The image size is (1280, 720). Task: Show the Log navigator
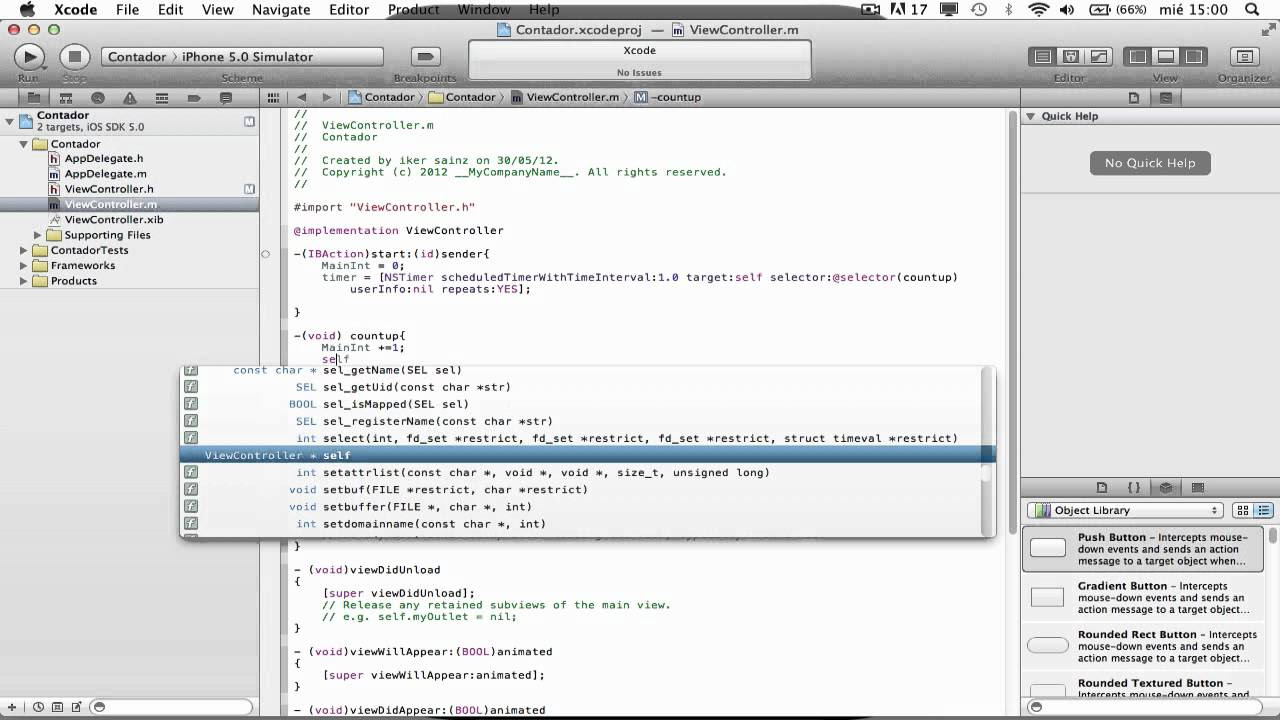click(x=226, y=98)
